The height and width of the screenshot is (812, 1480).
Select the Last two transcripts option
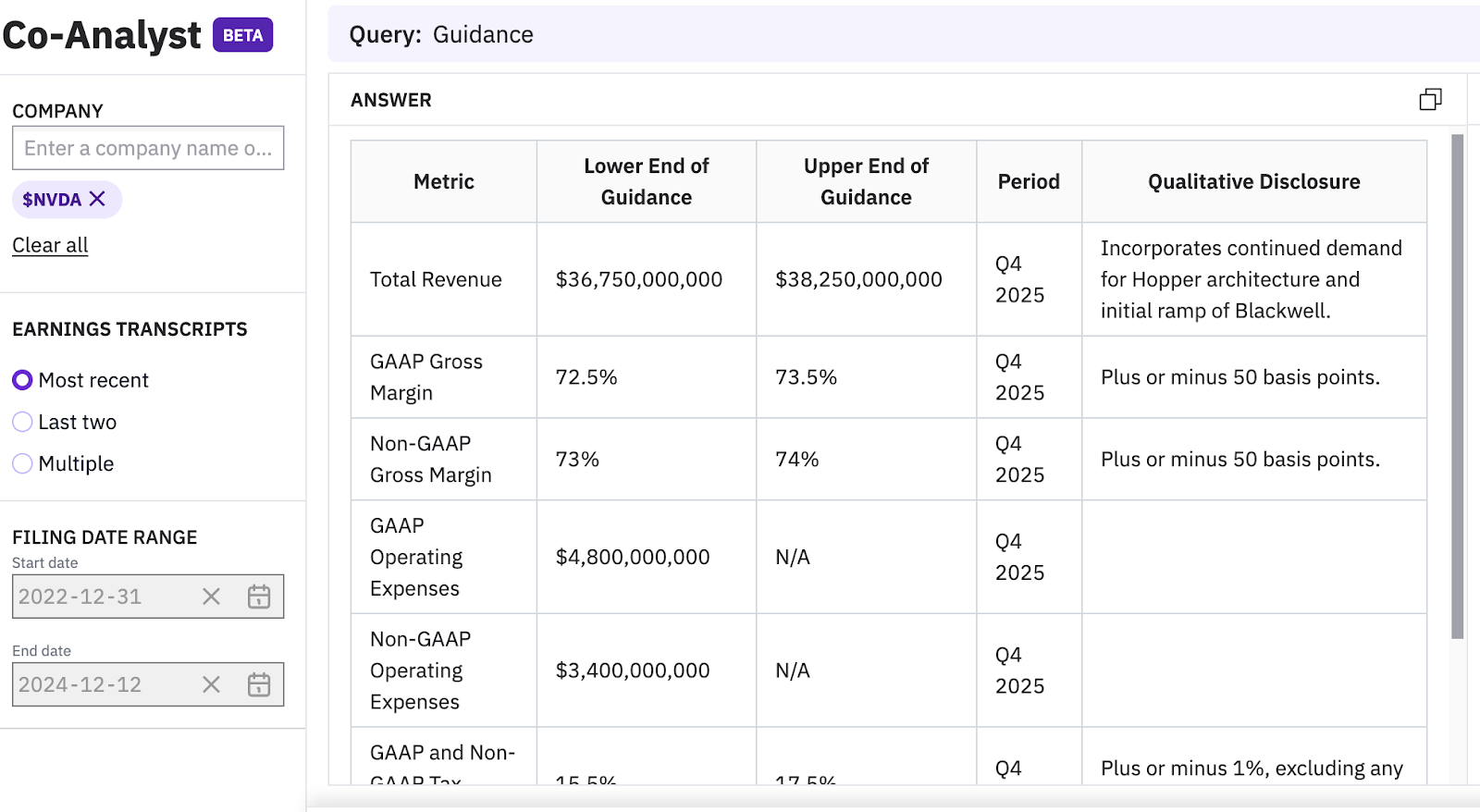tap(22, 422)
